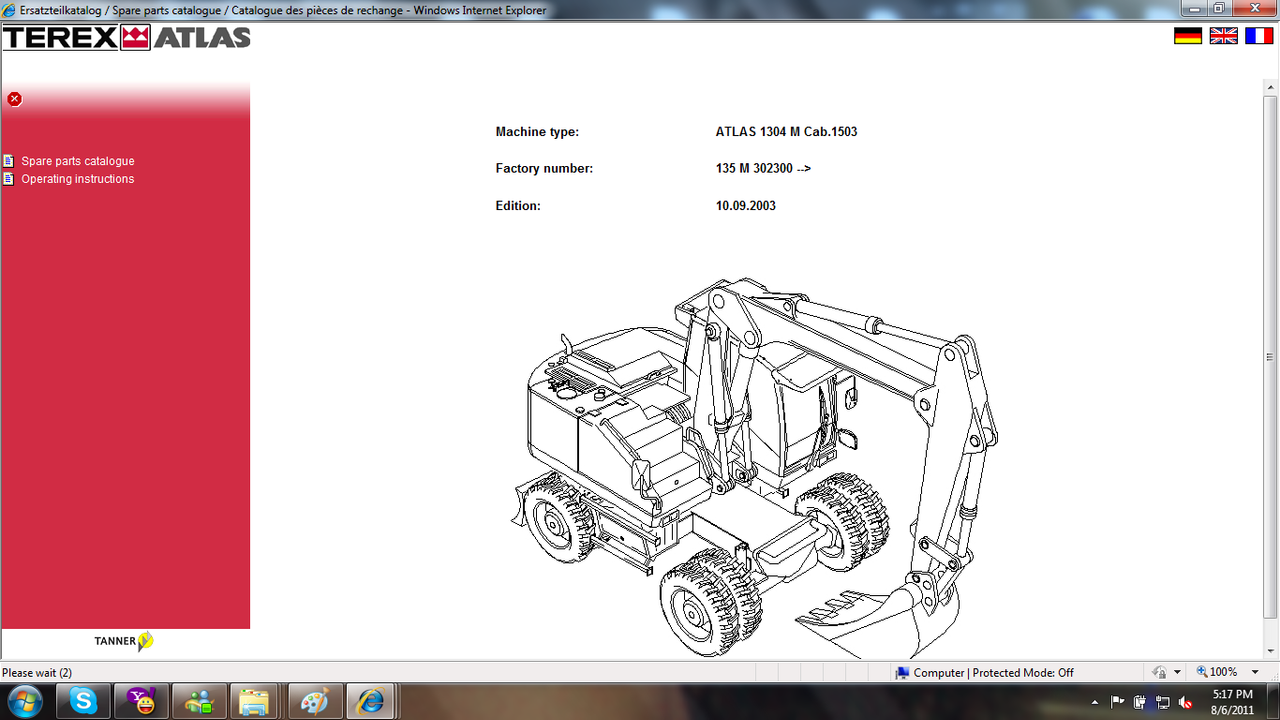Show hidden system tray icons

[x=1095, y=702]
